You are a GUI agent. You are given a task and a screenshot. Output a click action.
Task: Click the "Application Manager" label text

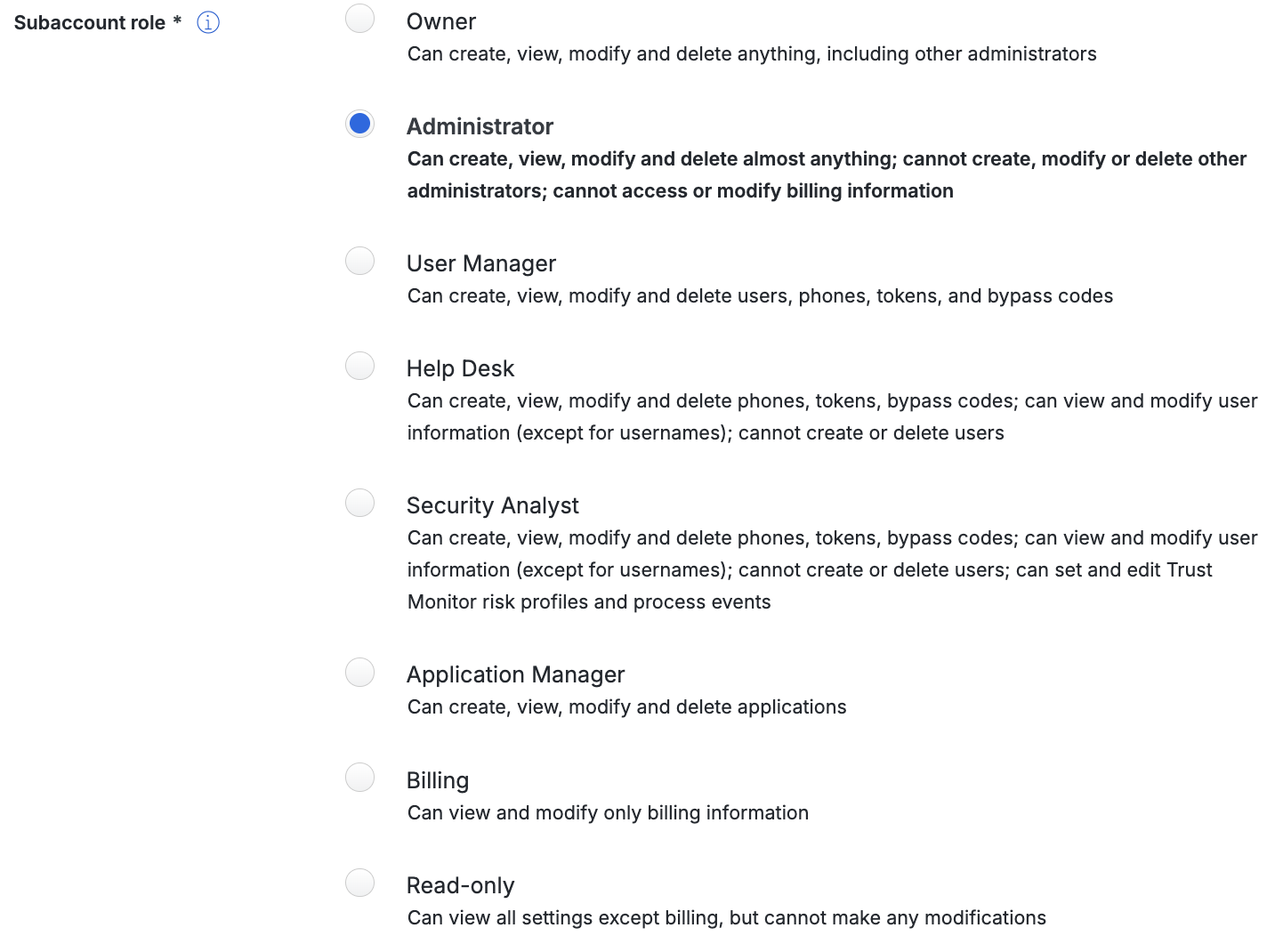515,674
